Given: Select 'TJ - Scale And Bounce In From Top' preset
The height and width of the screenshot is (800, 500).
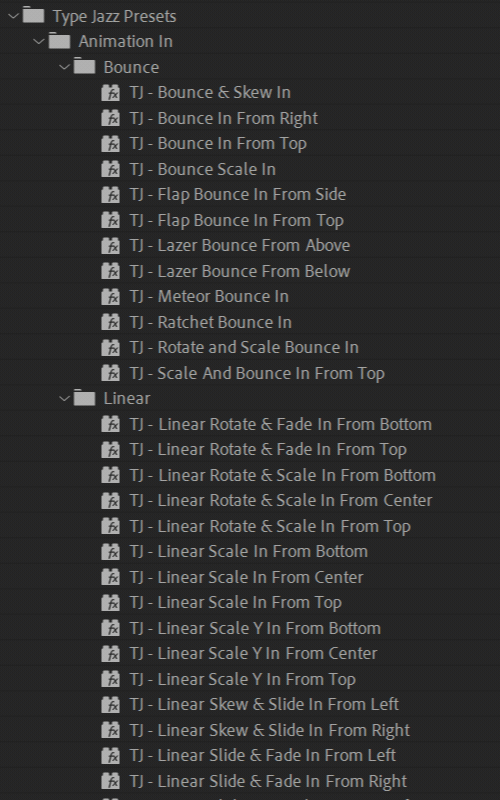Looking at the screenshot, I should click(x=257, y=373).
